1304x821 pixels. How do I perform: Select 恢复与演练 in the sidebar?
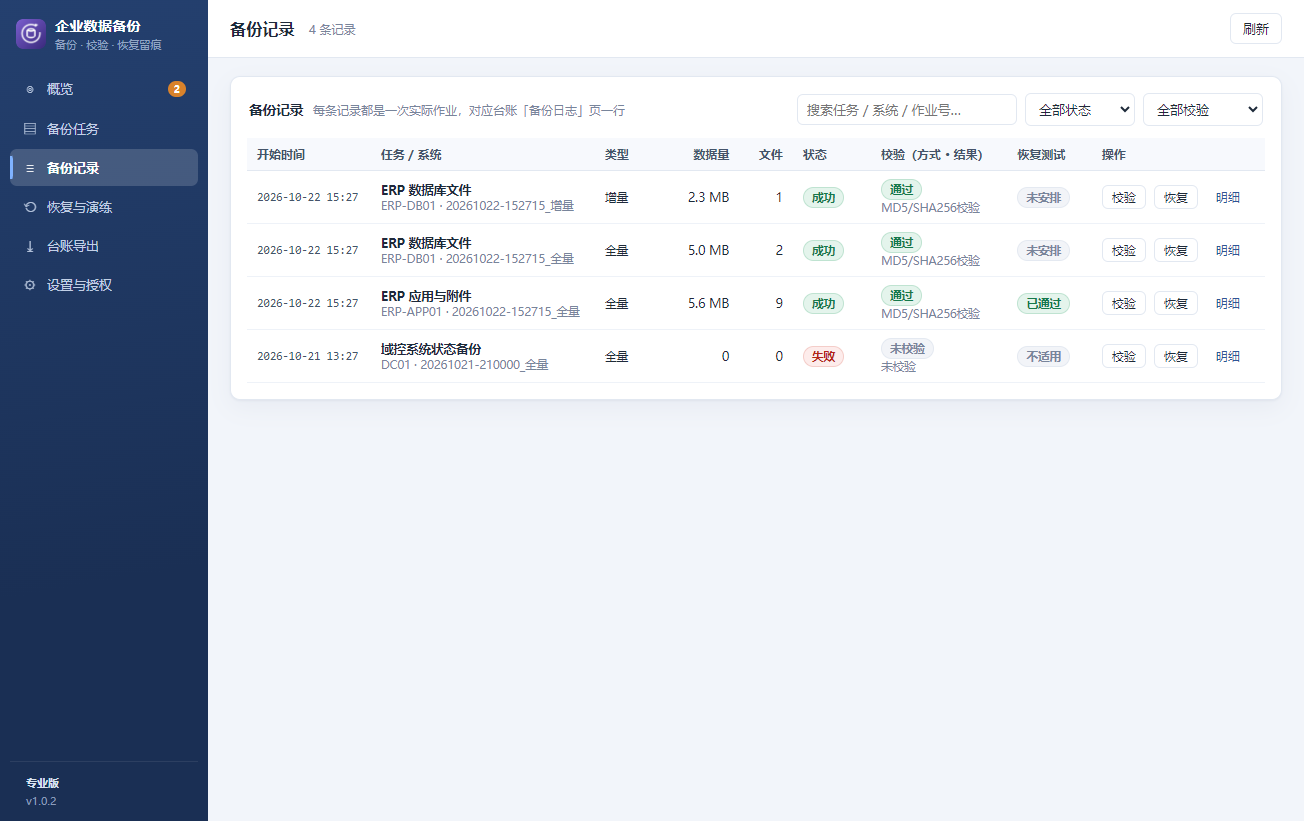104,207
